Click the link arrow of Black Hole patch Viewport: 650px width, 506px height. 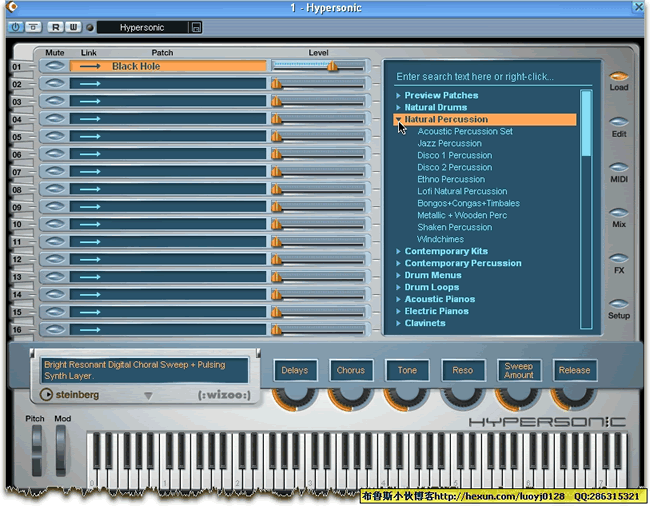(90, 66)
